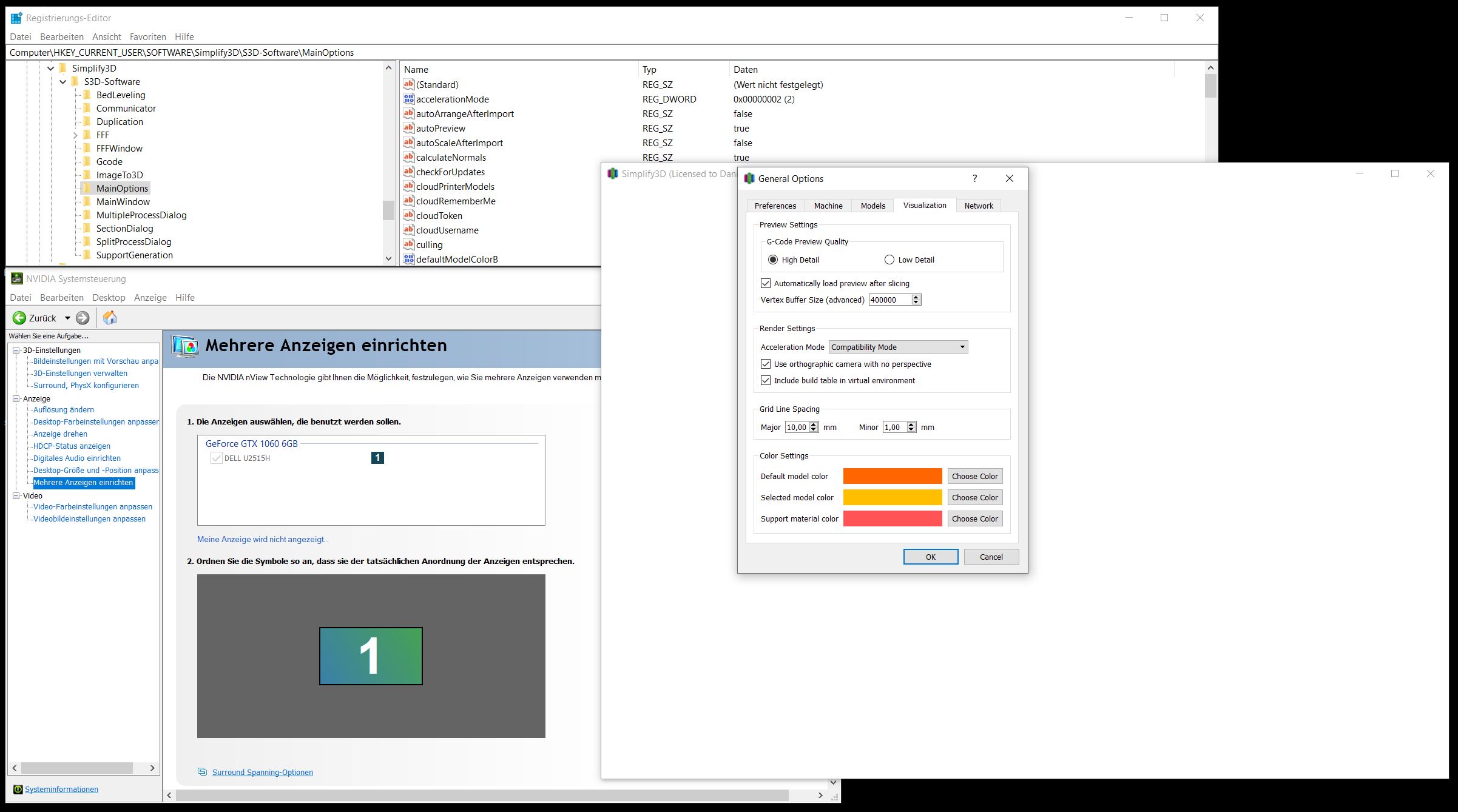Click the General Options title icon

[x=749, y=178]
